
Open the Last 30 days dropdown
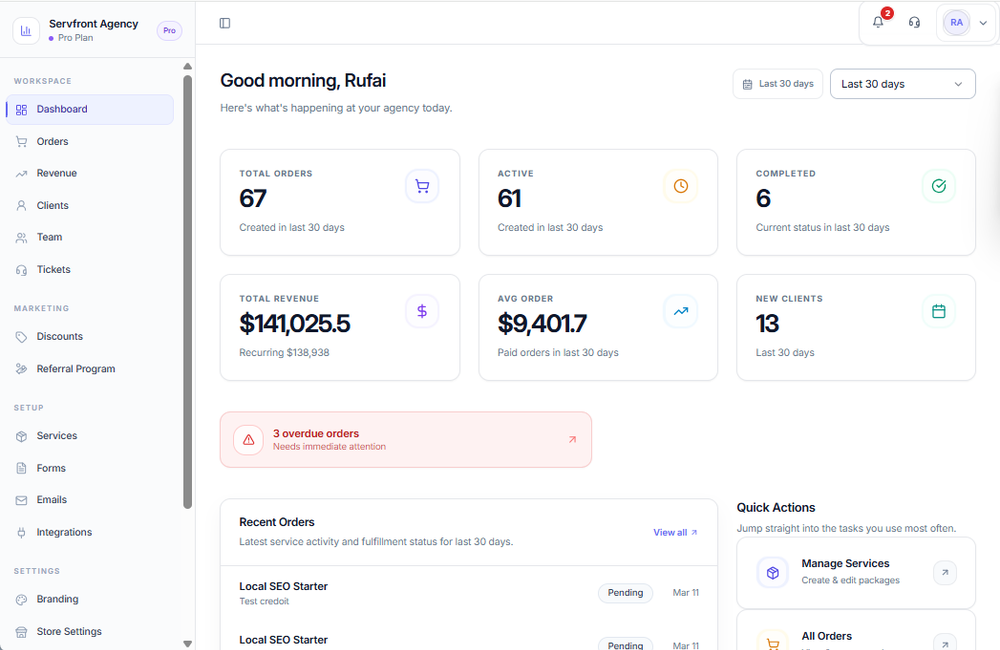pyautogui.click(x=901, y=83)
